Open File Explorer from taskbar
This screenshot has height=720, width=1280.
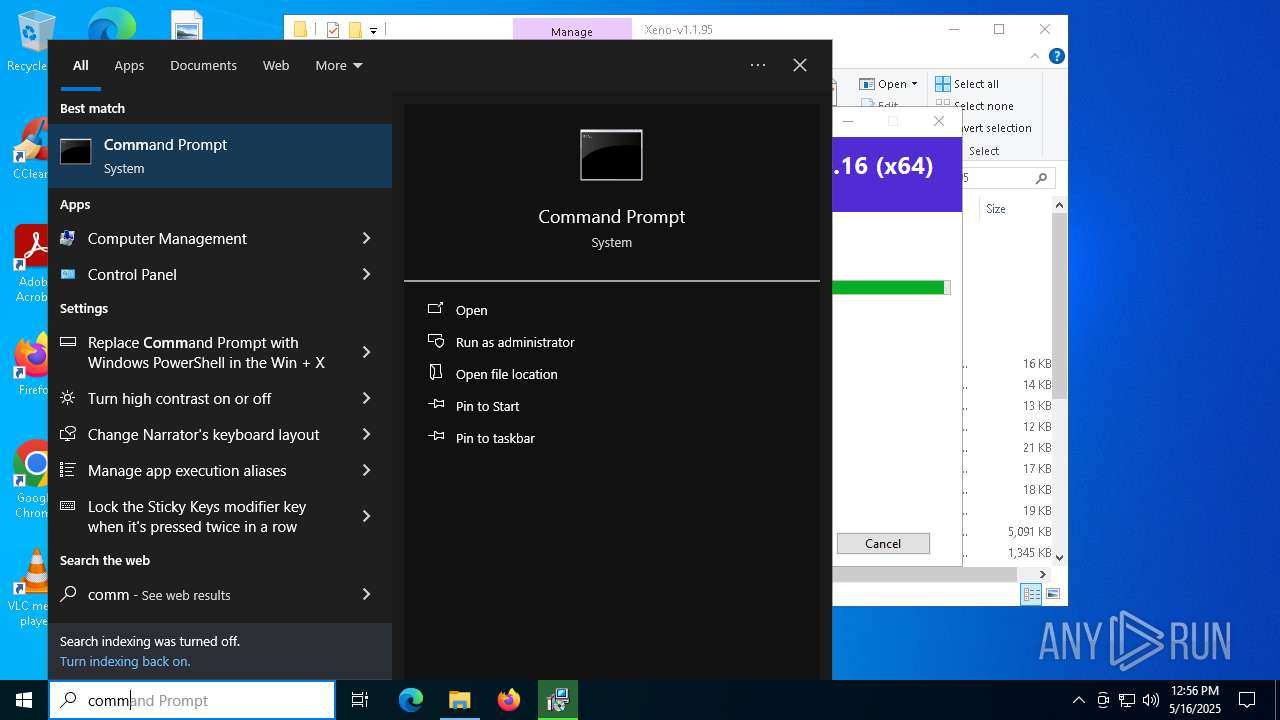459,700
